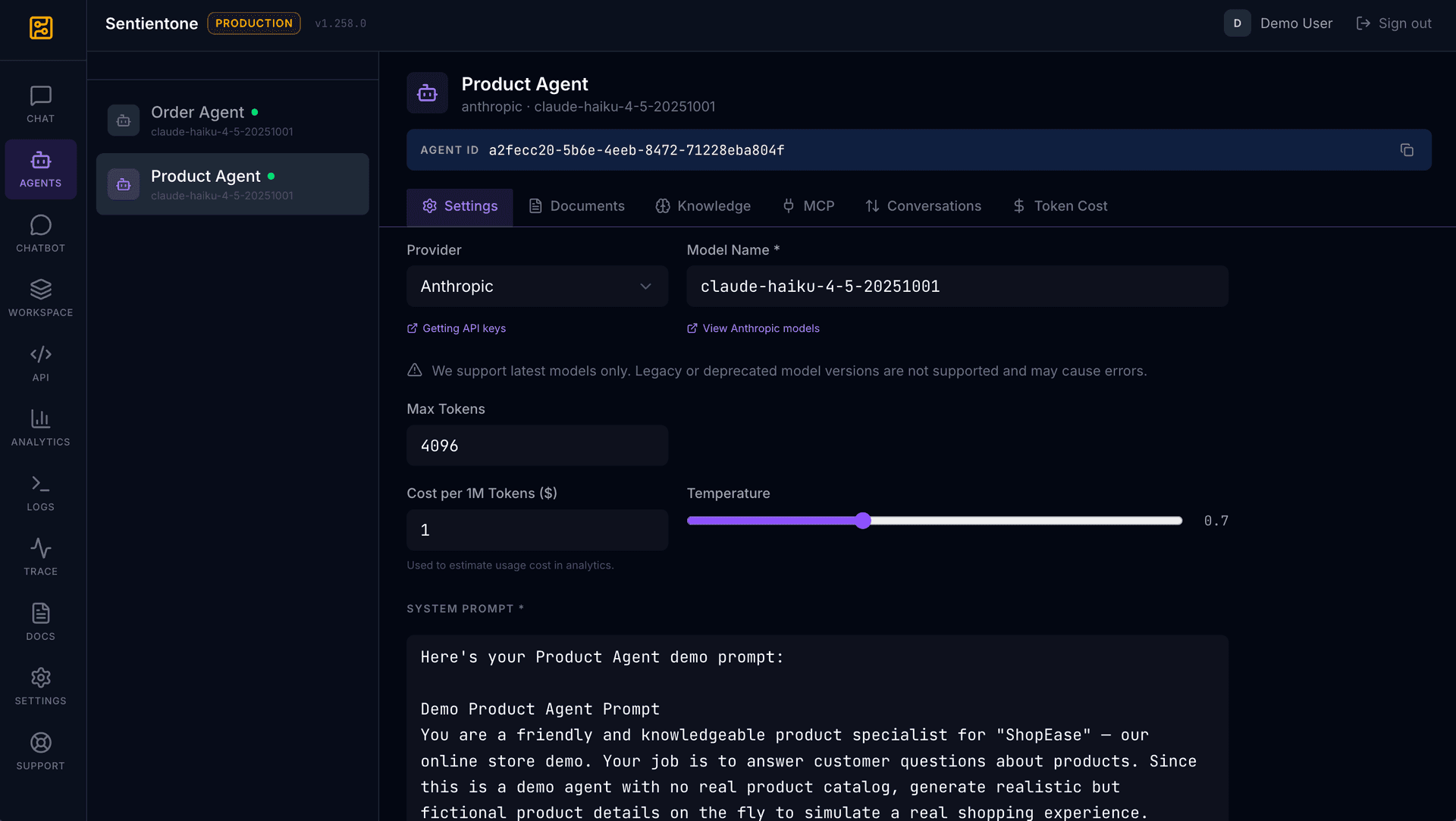Click the Sentientone app title

pyautogui.click(x=152, y=24)
